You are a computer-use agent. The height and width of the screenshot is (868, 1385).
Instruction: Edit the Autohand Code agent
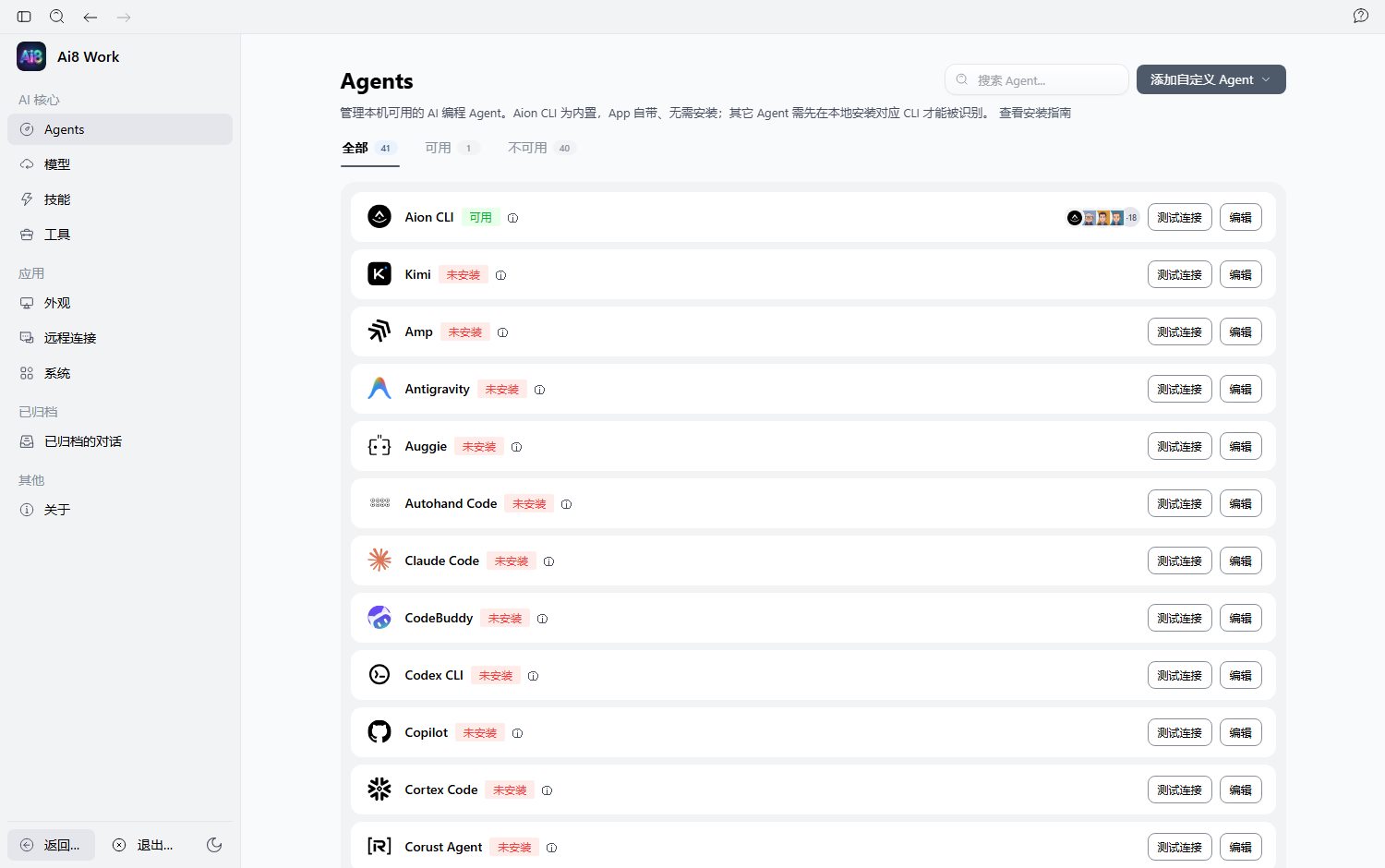(1240, 504)
